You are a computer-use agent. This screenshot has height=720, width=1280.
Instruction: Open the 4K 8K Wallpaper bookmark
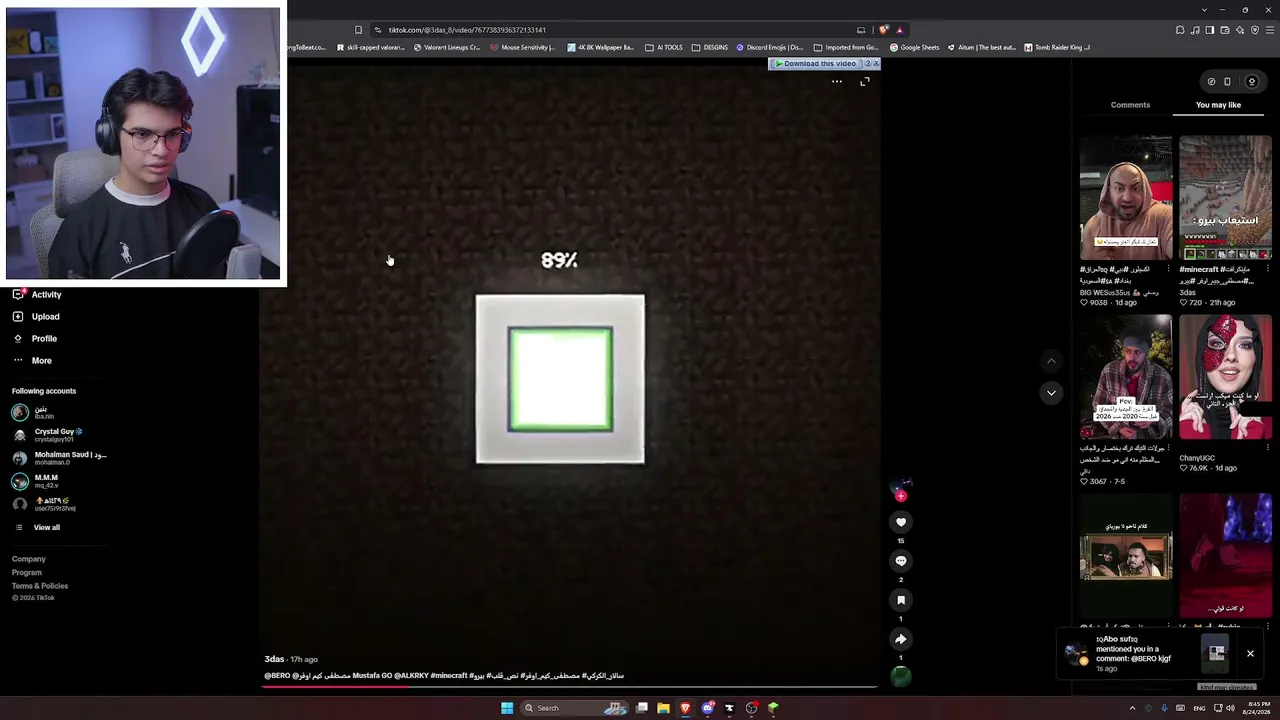tap(600, 47)
